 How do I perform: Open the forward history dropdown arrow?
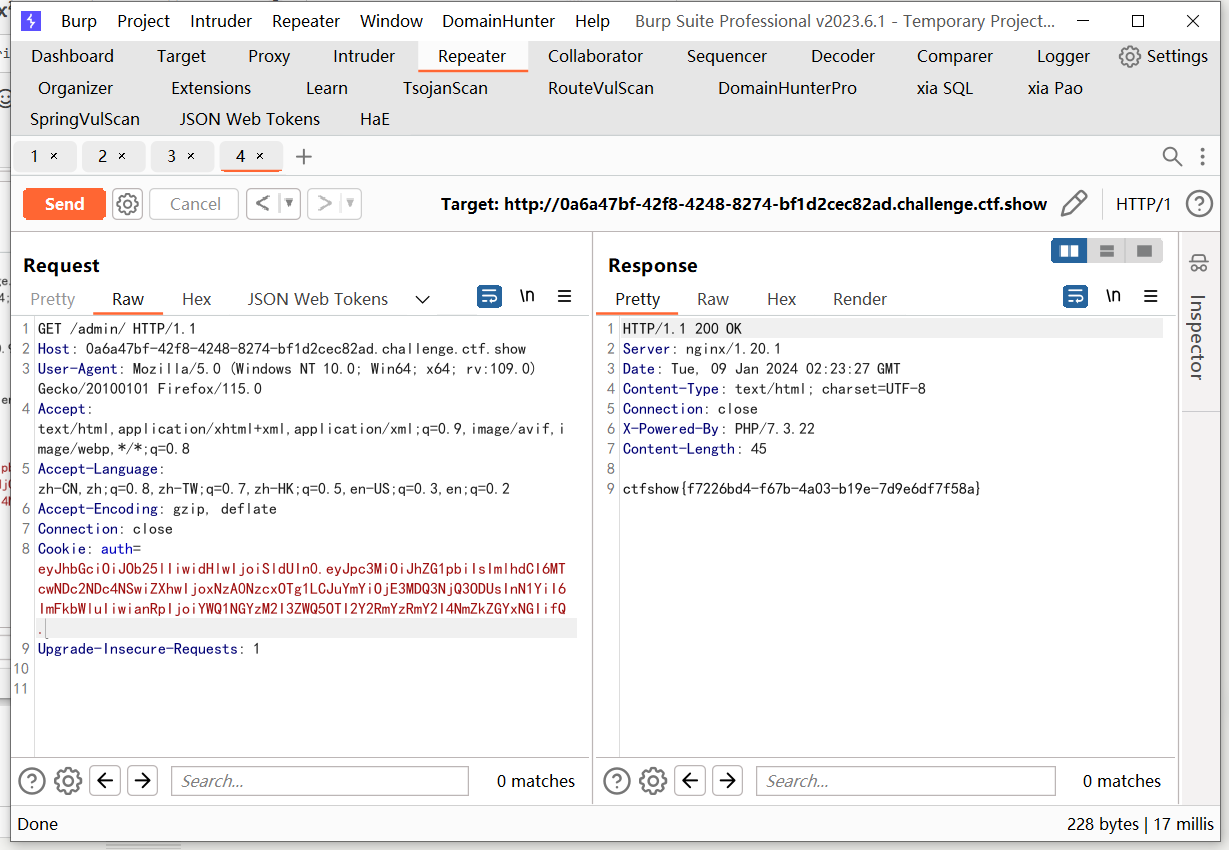coord(350,204)
